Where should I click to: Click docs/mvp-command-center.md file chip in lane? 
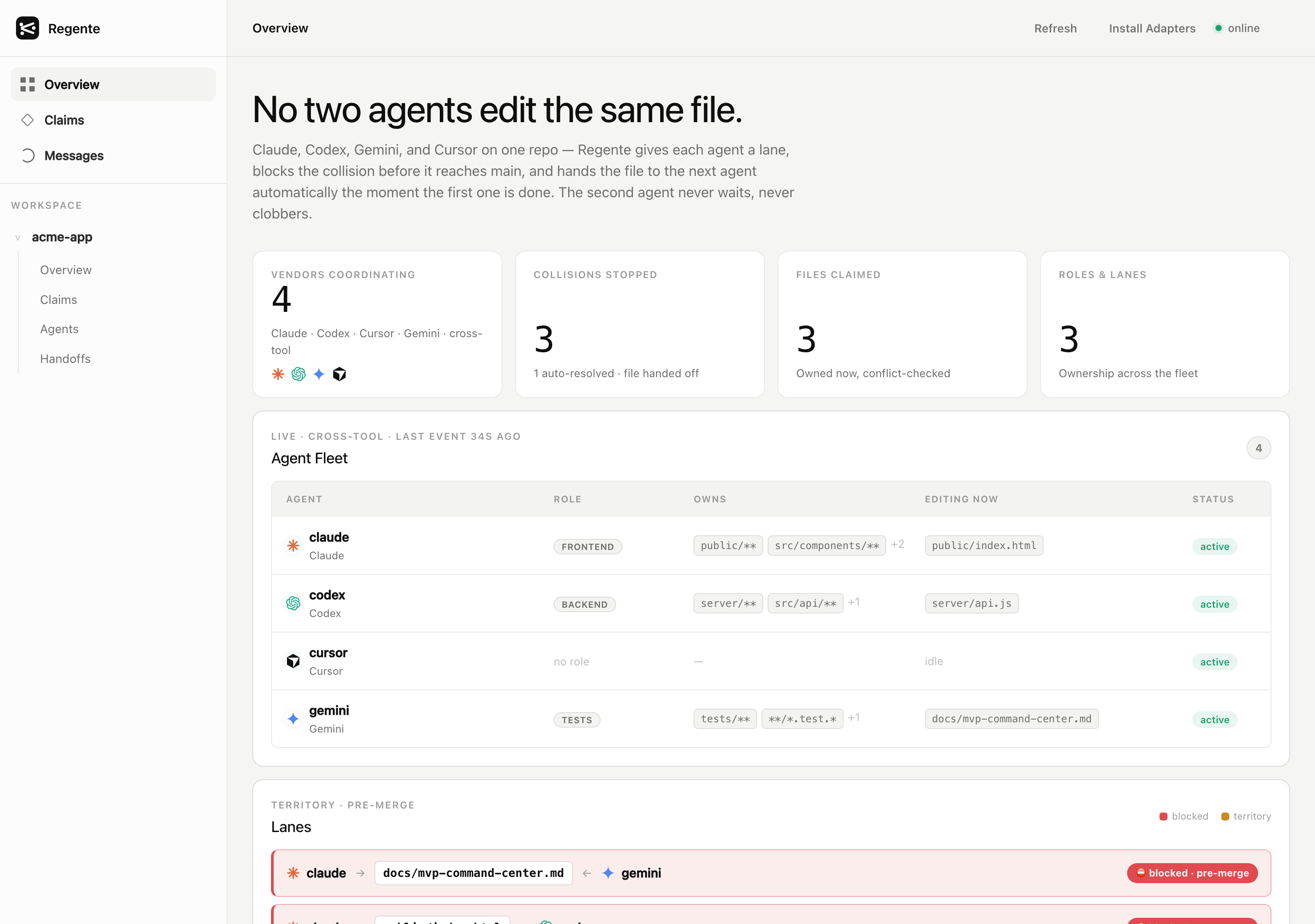tap(474, 873)
